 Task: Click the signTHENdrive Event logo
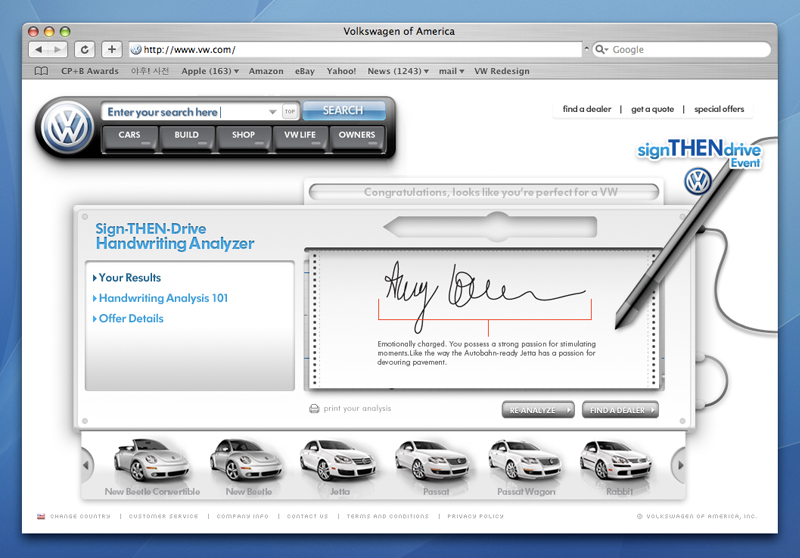(699, 153)
